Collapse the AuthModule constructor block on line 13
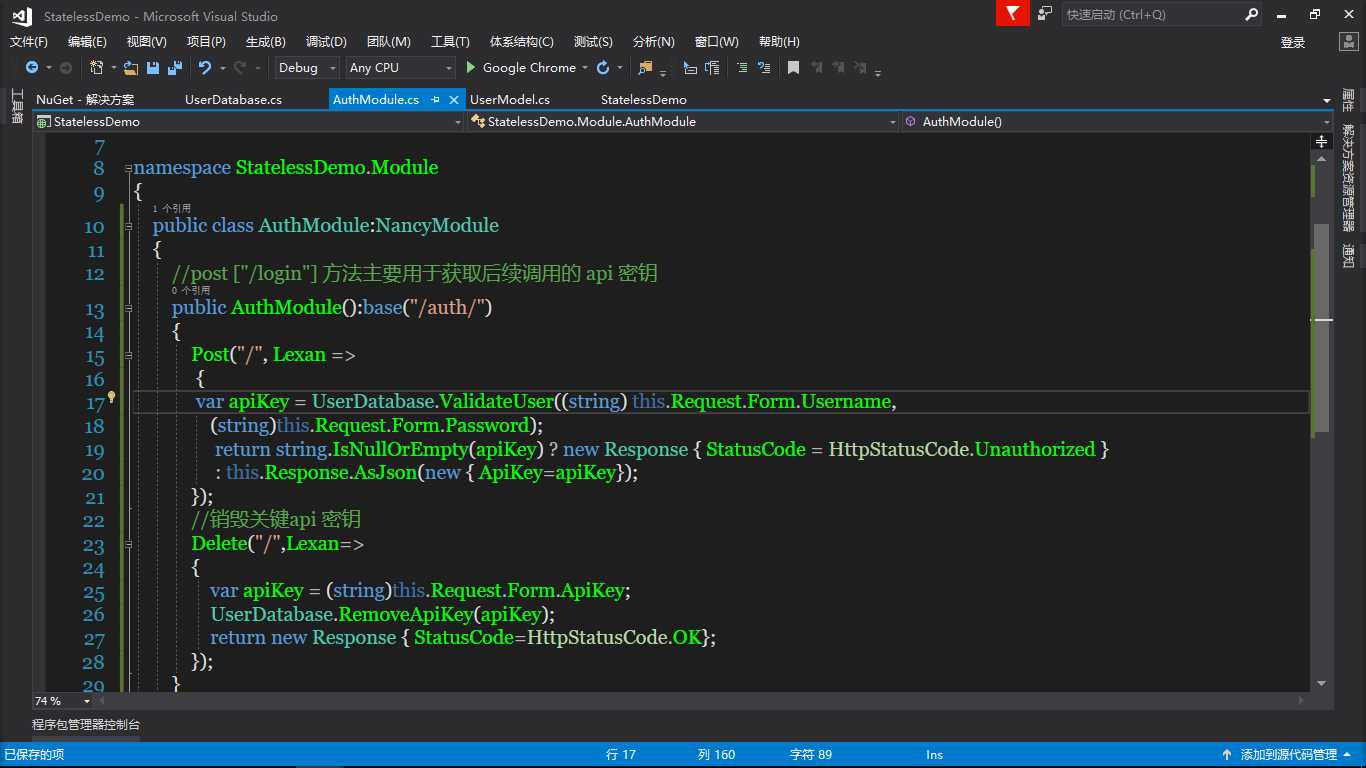The height and width of the screenshot is (768, 1366). pos(128,308)
